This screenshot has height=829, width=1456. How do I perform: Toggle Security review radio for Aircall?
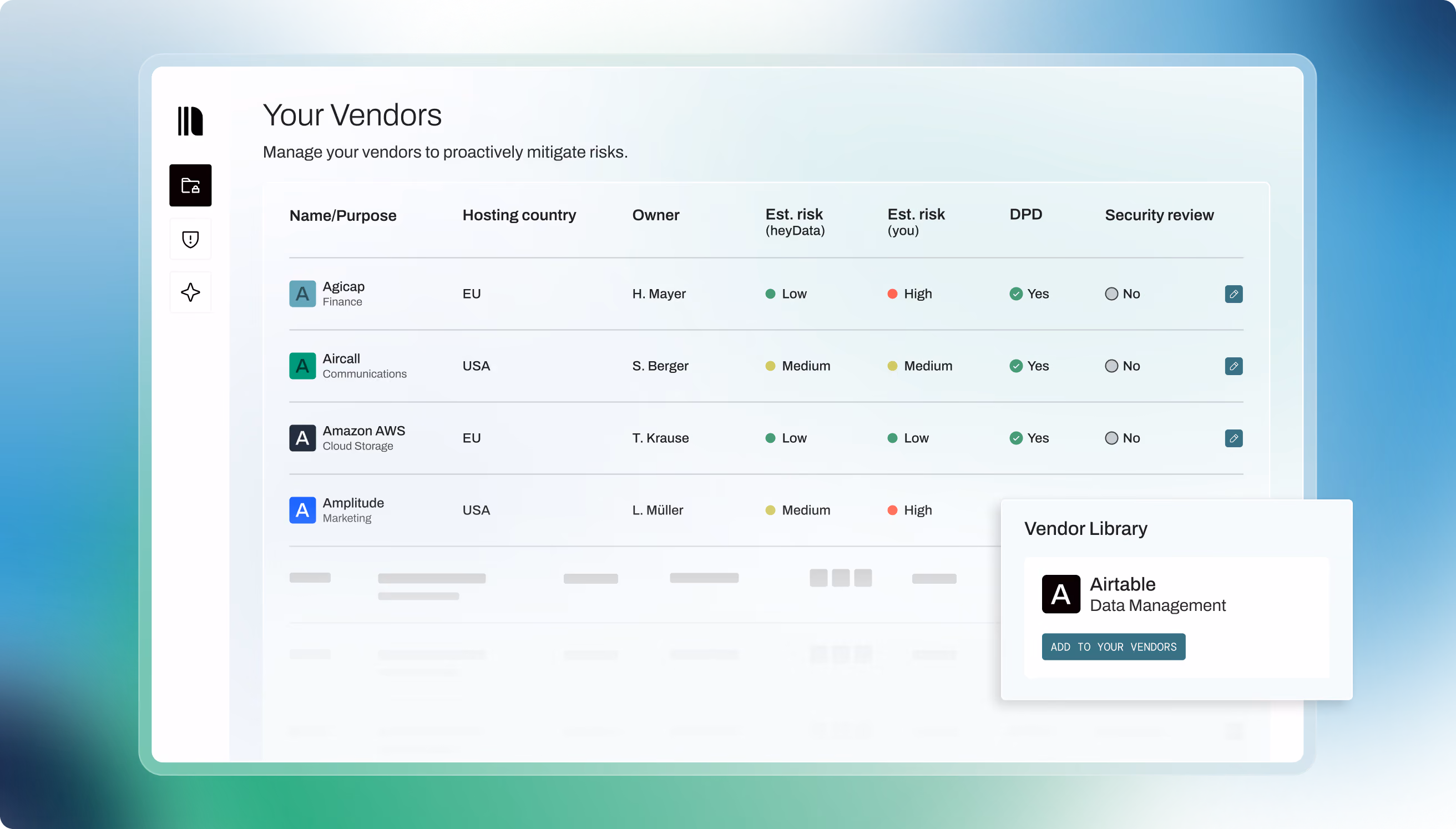pyautogui.click(x=1111, y=366)
